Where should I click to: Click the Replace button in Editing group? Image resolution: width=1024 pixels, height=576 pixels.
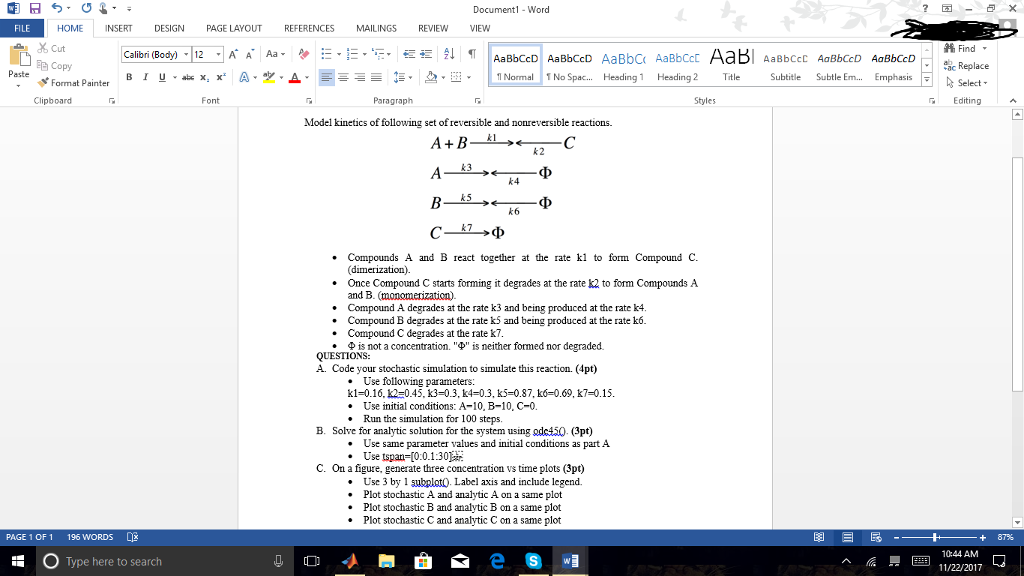tap(968, 66)
